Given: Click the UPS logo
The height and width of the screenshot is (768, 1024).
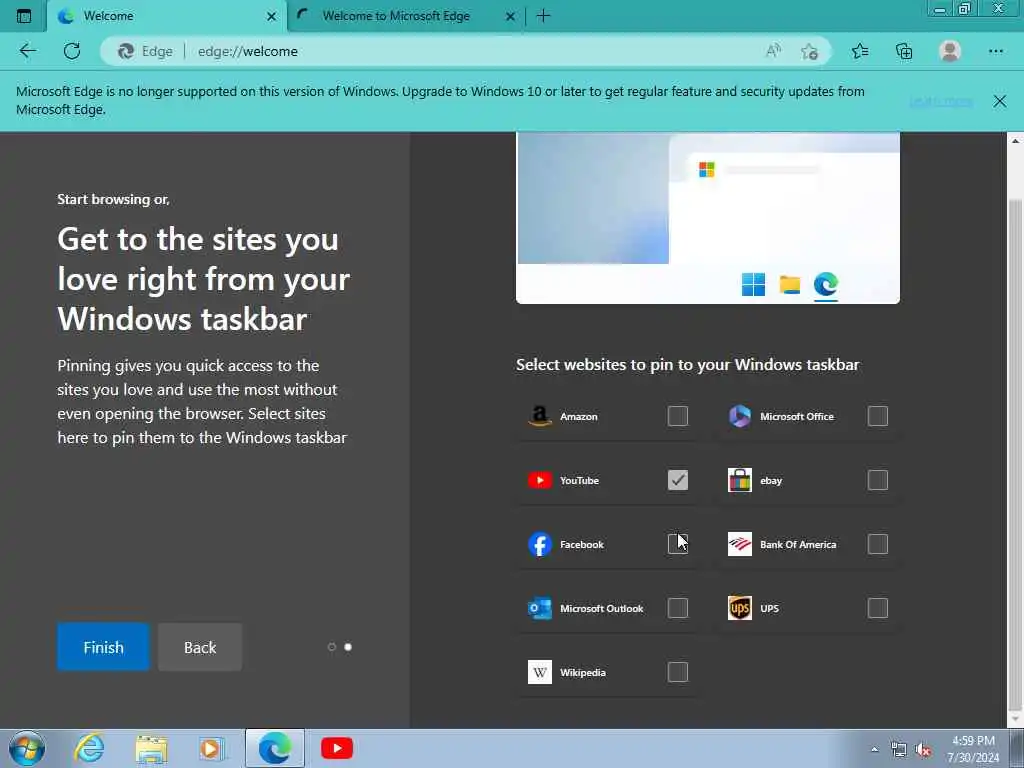Looking at the screenshot, I should click(740, 608).
